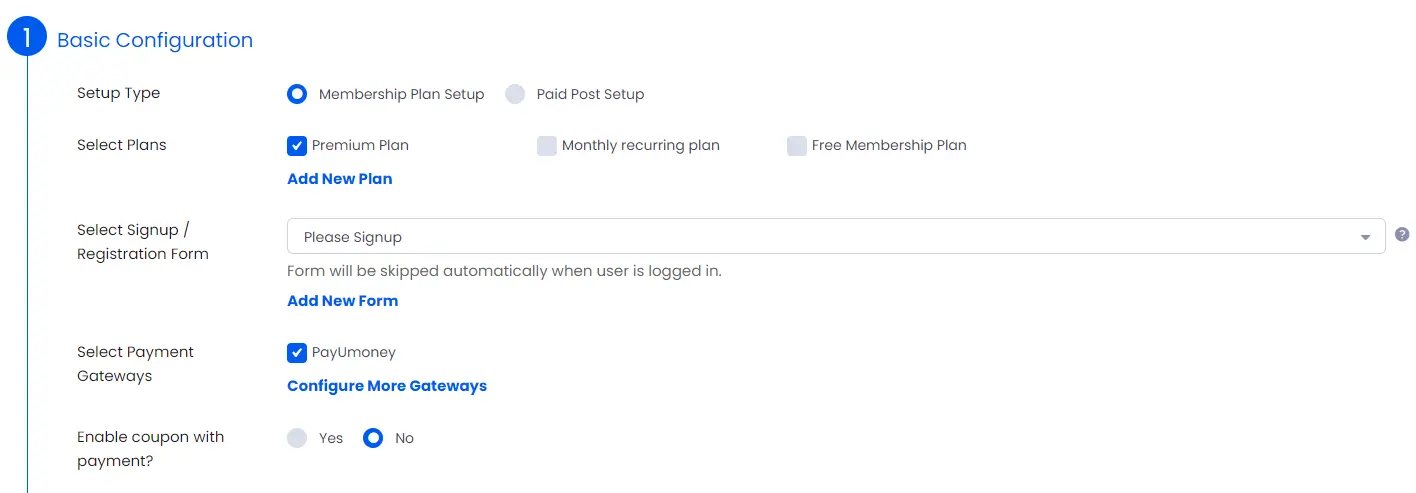Uncheck the Premium Plan checkbox
Image resolution: width=1416 pixels, height=493 pixels.
pos(297,146)
